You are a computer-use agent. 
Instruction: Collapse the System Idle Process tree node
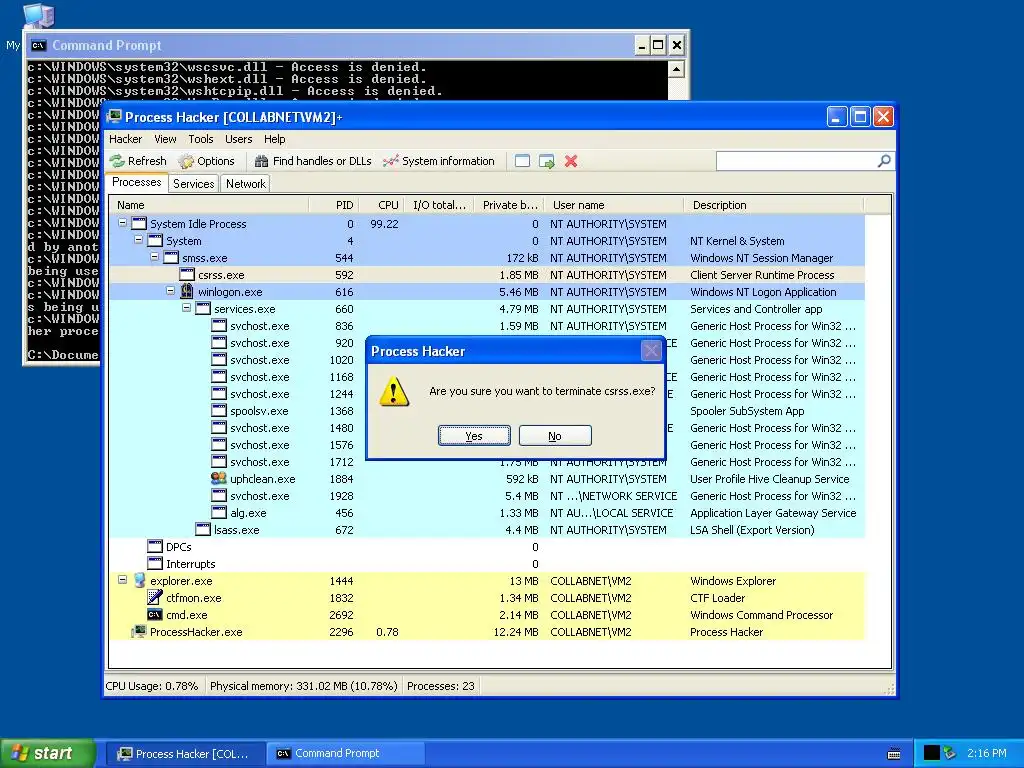point(122,223)
